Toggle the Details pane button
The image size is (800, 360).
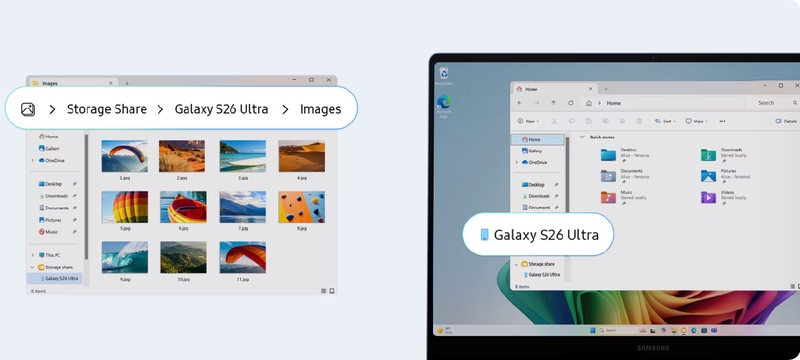click(786, 121)
